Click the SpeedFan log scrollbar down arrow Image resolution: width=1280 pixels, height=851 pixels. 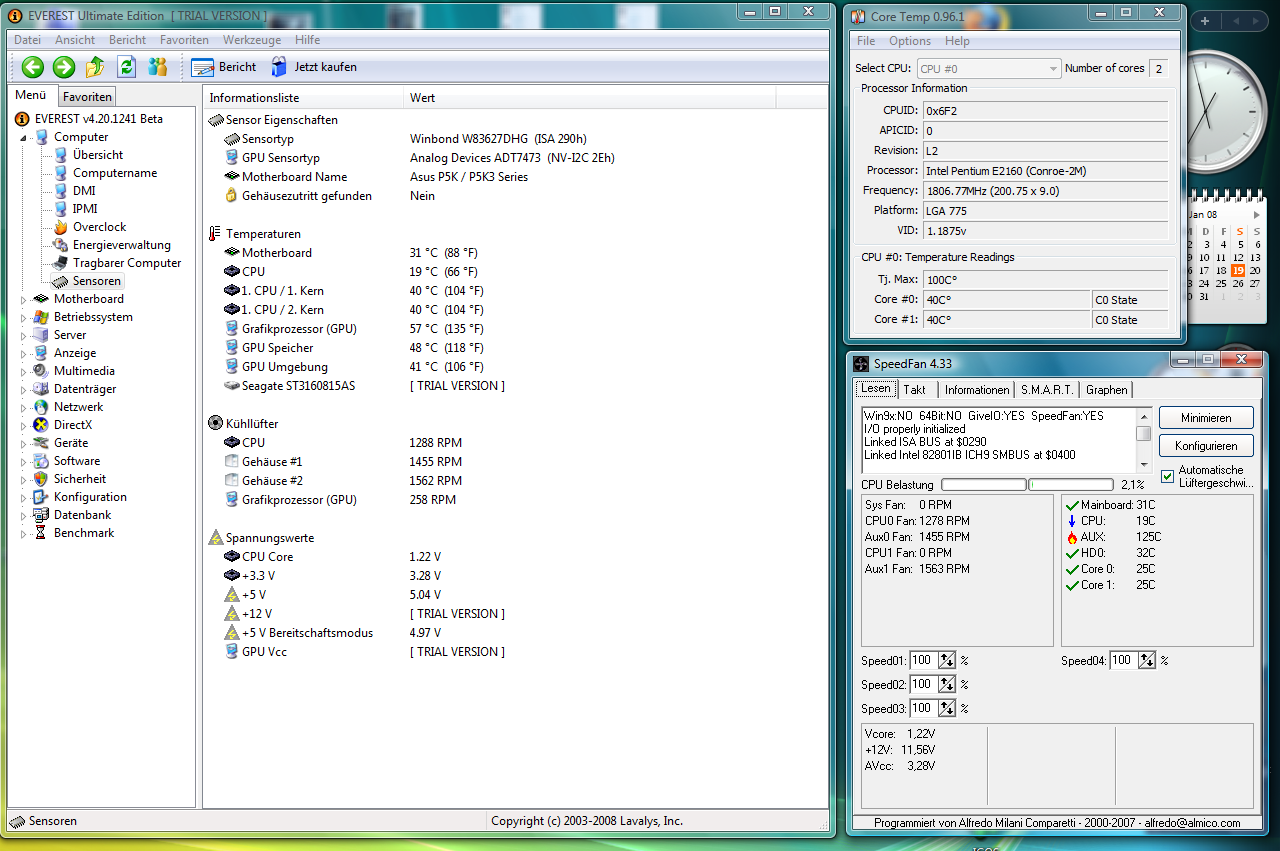click(1144, 465)
